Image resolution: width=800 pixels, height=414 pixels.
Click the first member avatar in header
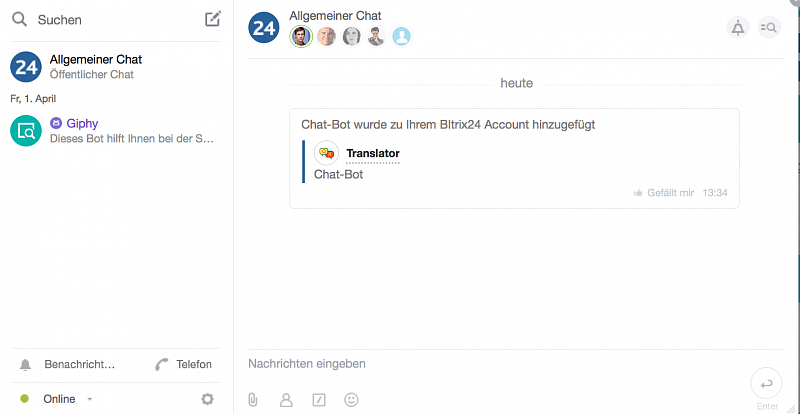click(x=301, y=37)
